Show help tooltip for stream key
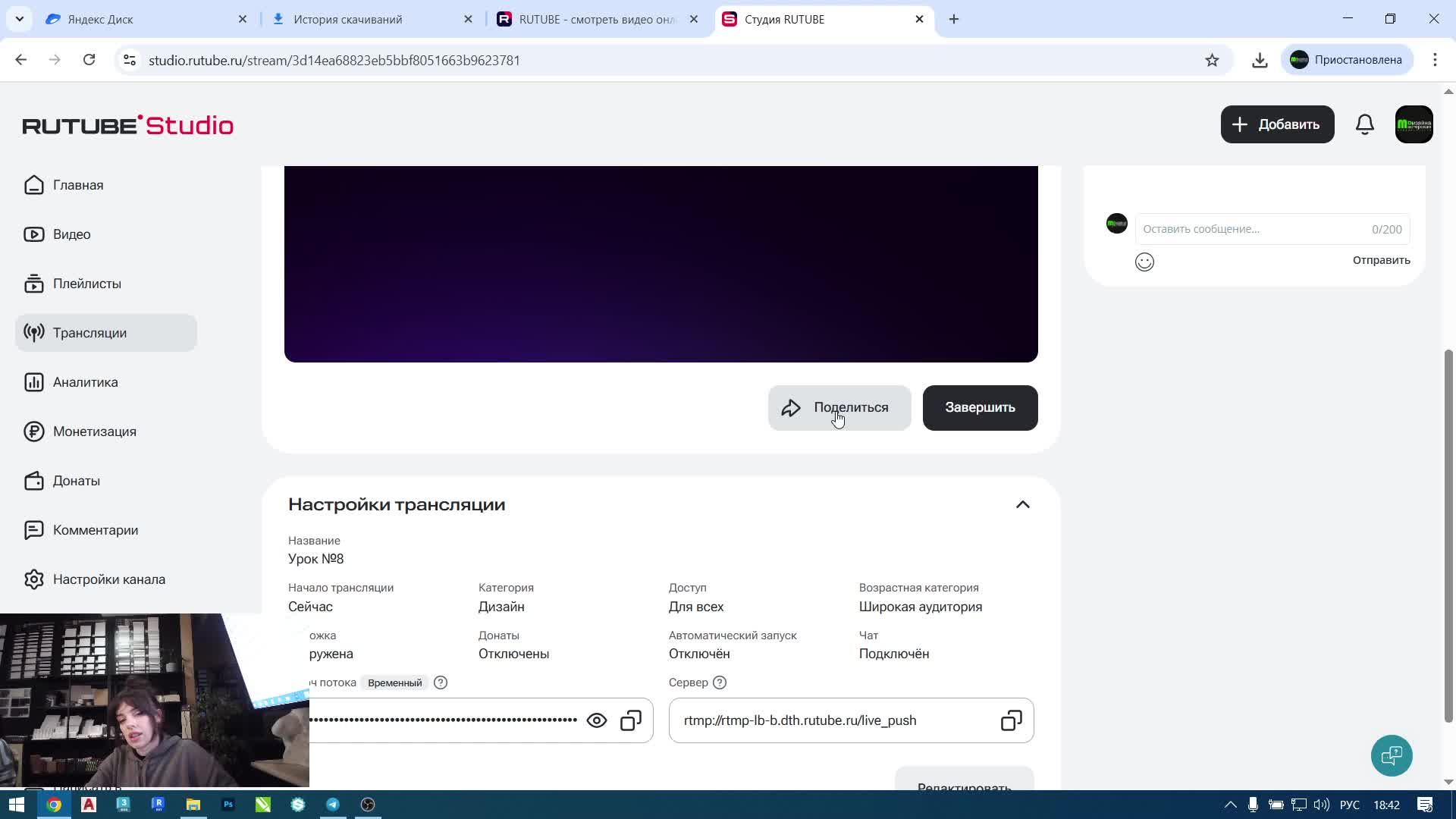This screenshot has height=819, width=1456. 441,682
